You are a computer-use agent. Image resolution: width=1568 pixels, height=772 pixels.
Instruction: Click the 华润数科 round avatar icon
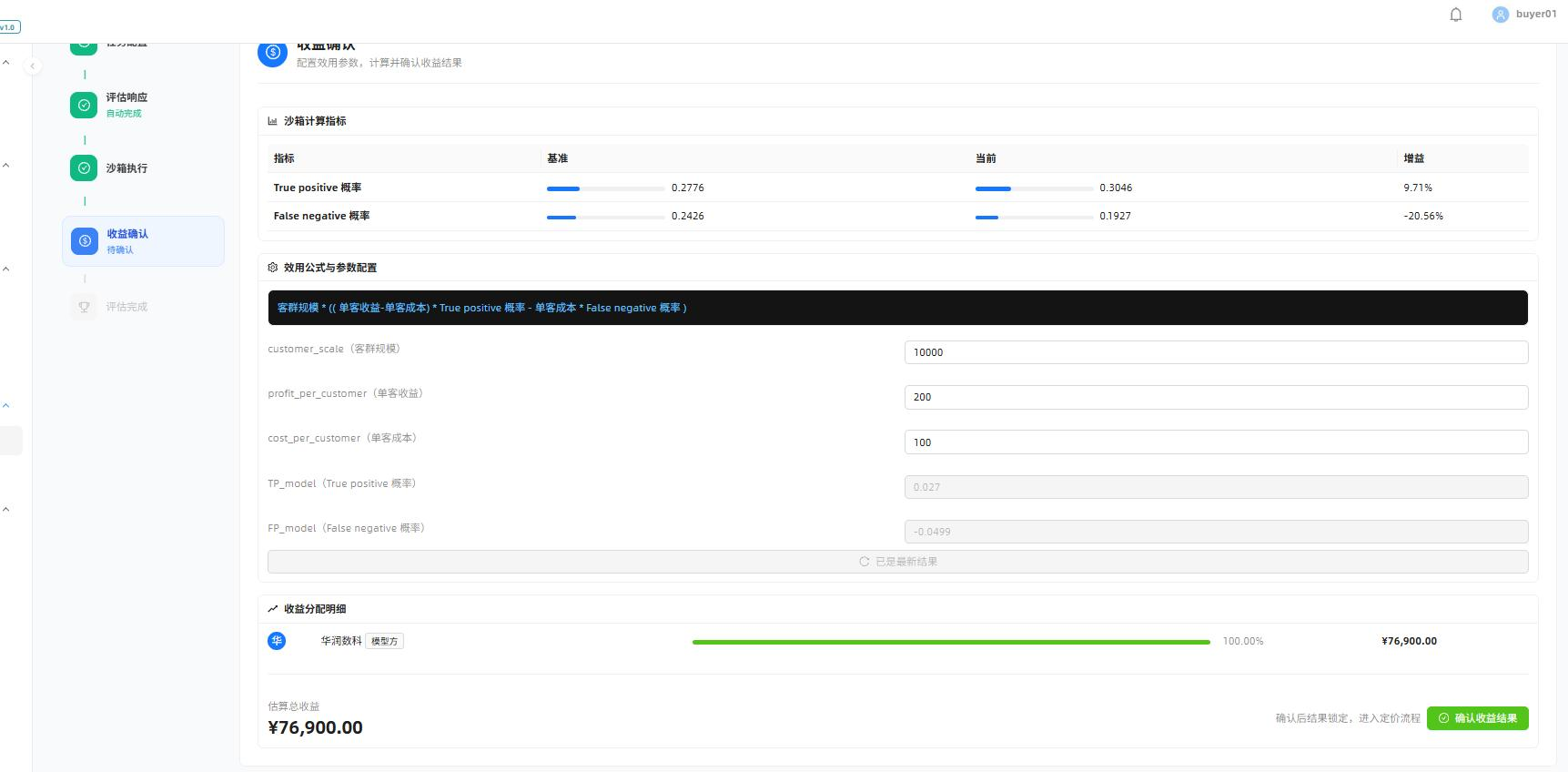(277, 641)
